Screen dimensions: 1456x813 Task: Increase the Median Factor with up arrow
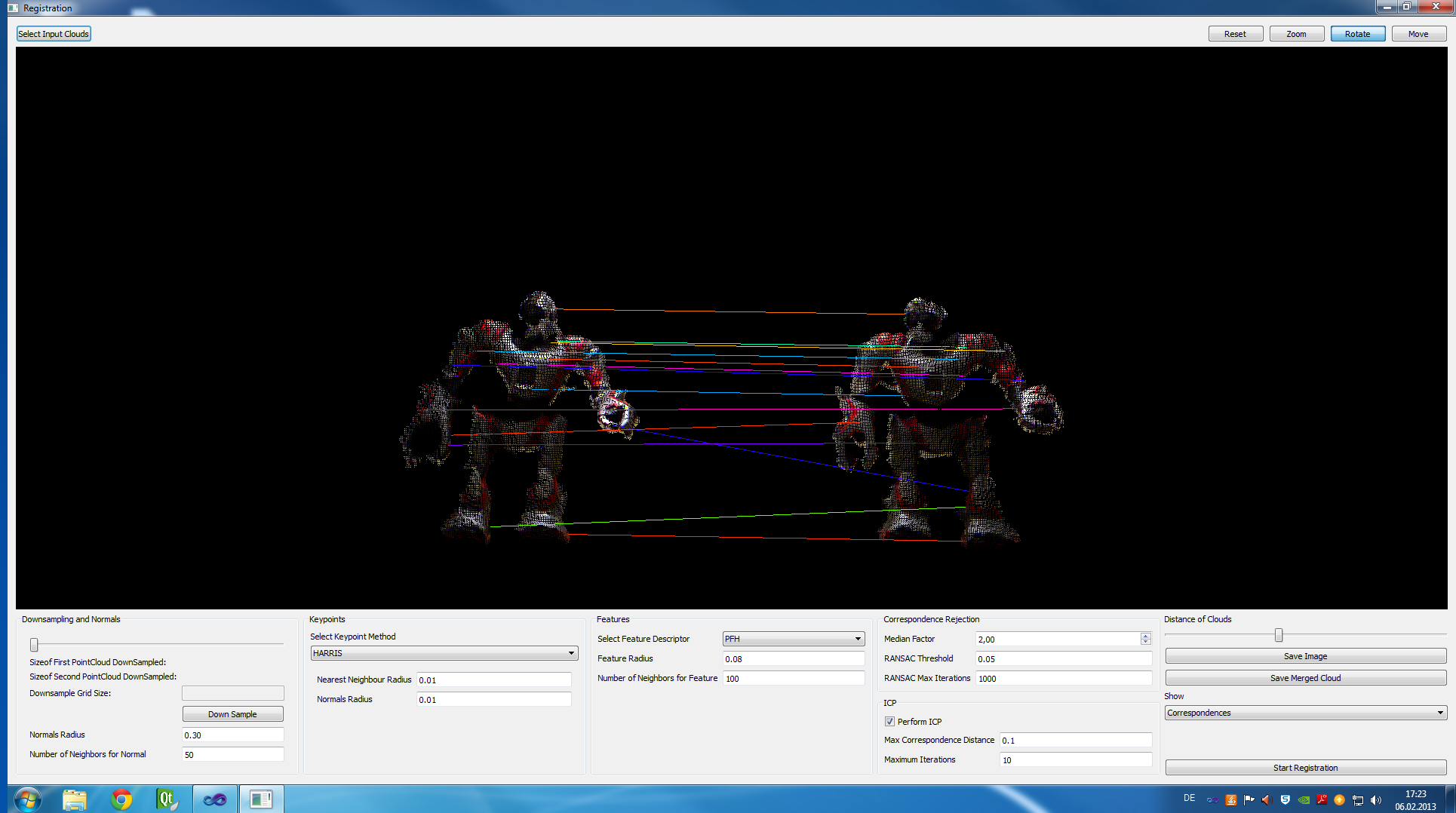coord(1146,636)
